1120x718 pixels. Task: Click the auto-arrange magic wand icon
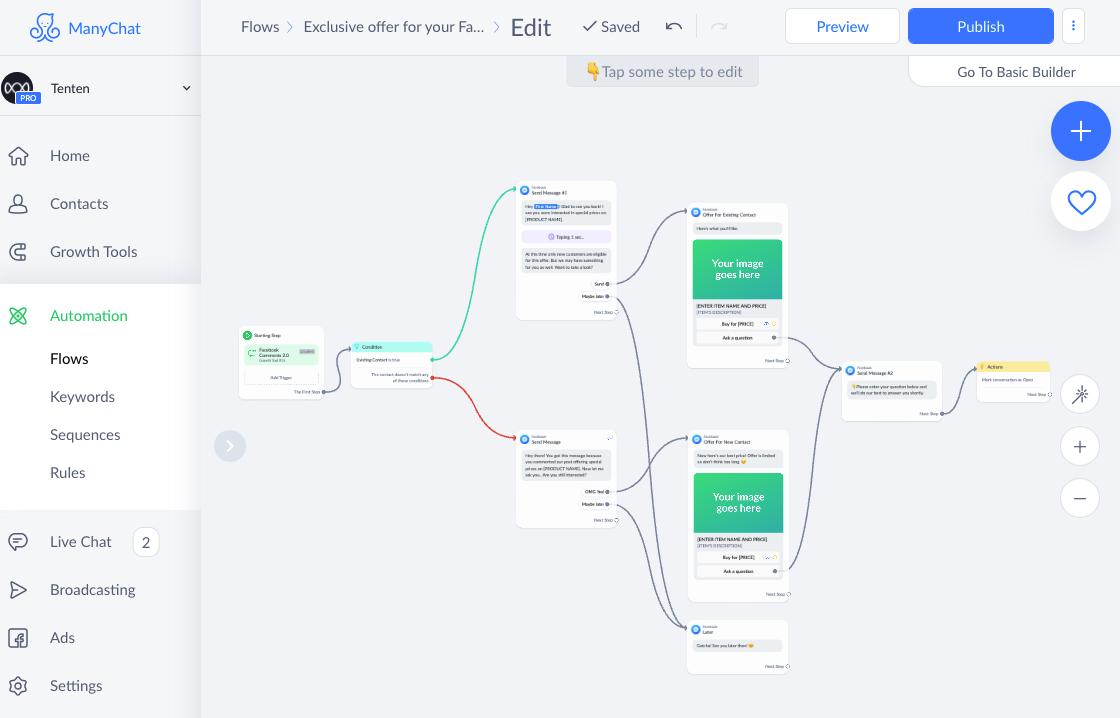pyautogui.click(x=1080, y=394)
